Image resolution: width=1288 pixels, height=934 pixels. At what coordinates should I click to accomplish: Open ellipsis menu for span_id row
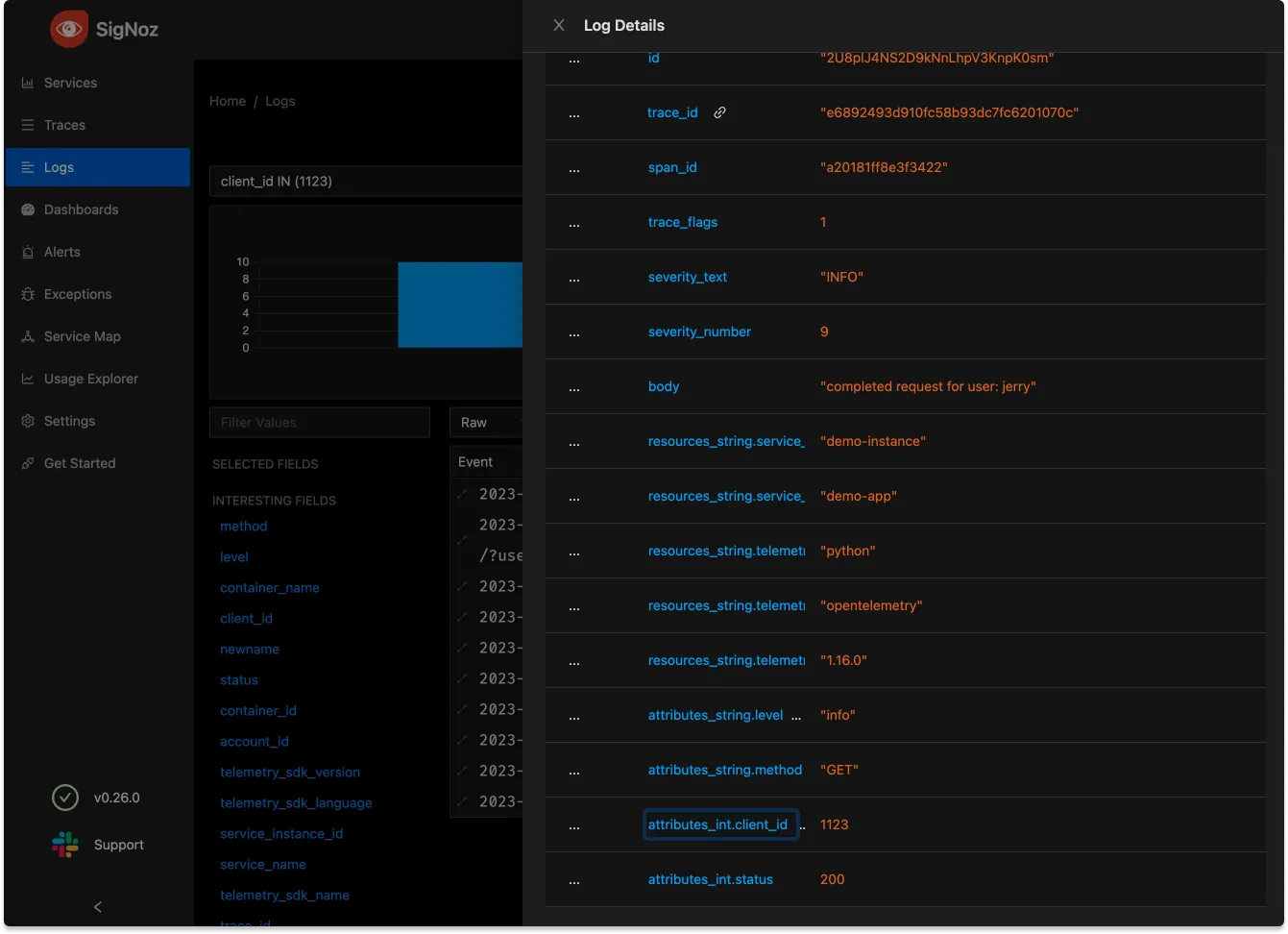[574, 169]
